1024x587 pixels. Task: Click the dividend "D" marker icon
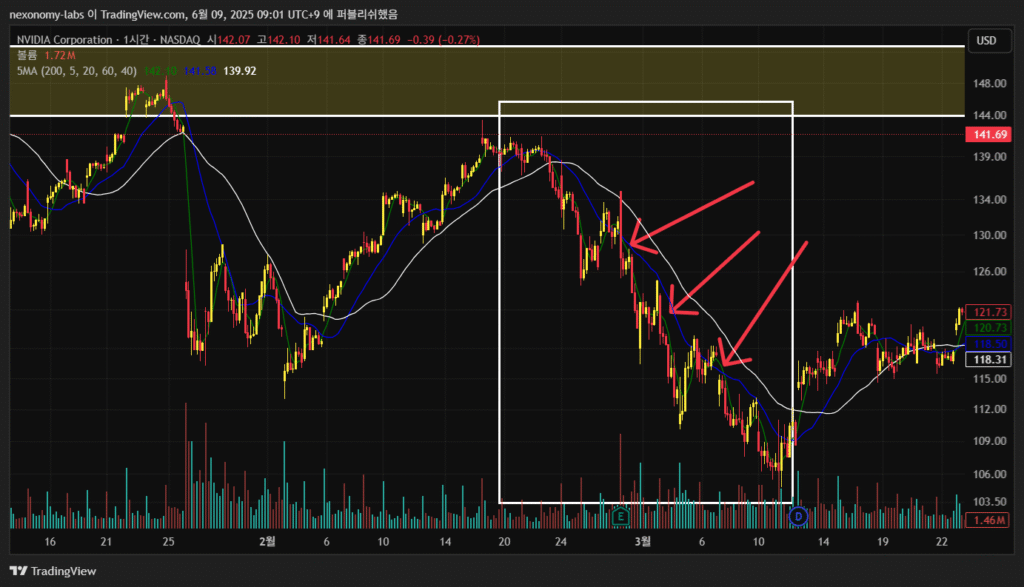click(x=798, y=516)
